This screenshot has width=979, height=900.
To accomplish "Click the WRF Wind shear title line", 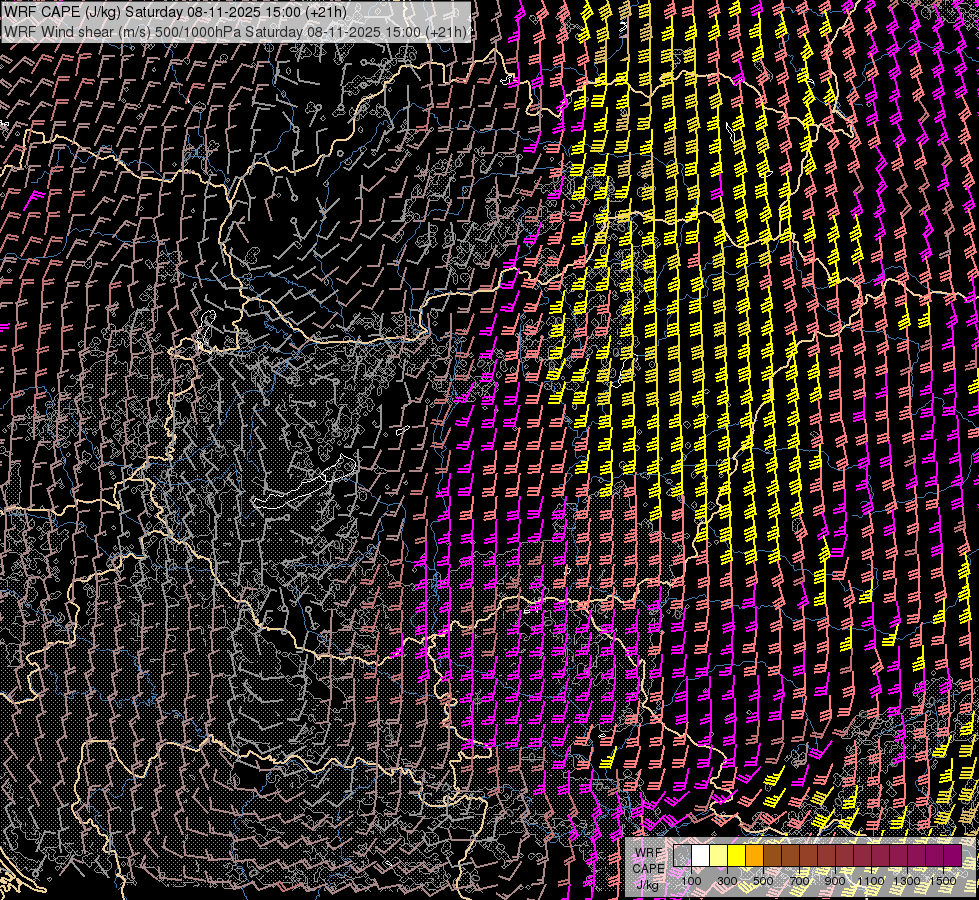I will point(236,32).
